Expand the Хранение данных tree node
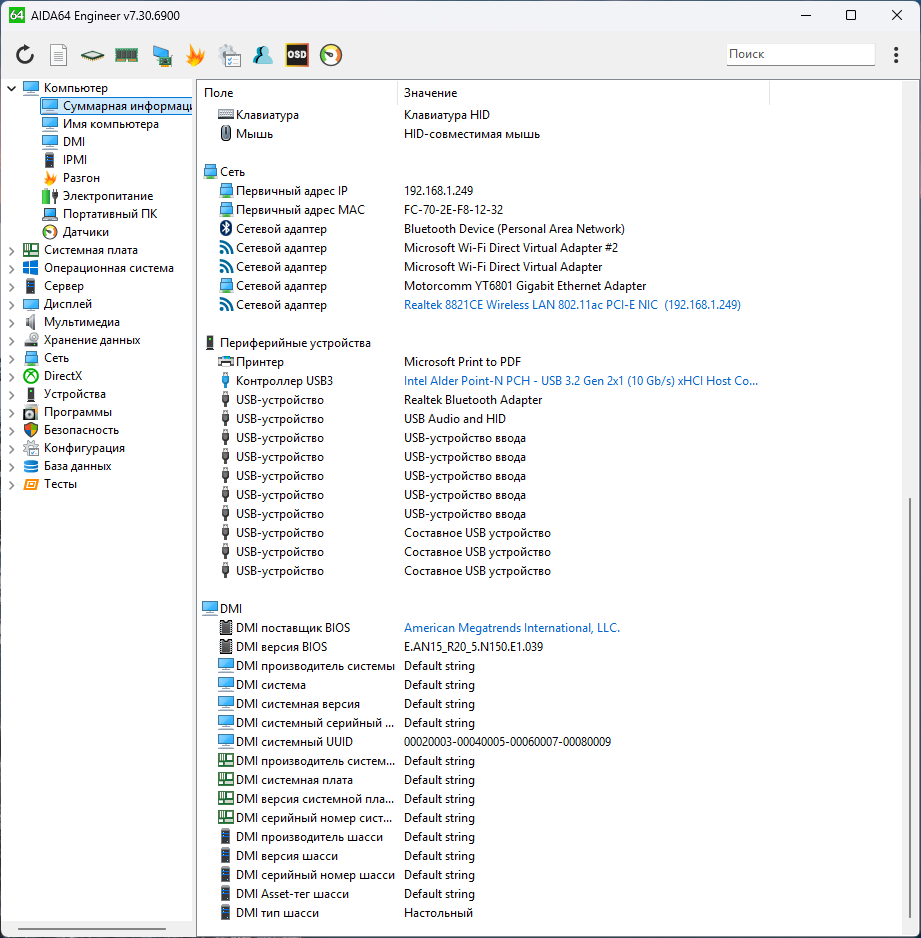 click(x=12, y=340)
